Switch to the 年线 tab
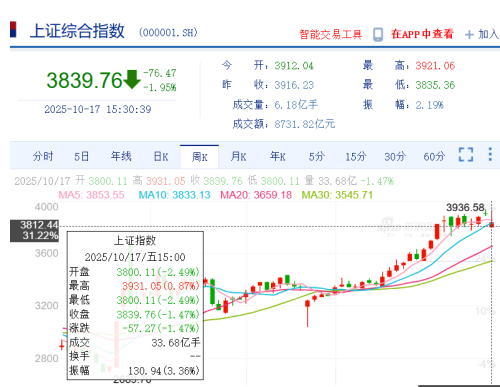This screenshot has width=500, height=387. (121, 156)
